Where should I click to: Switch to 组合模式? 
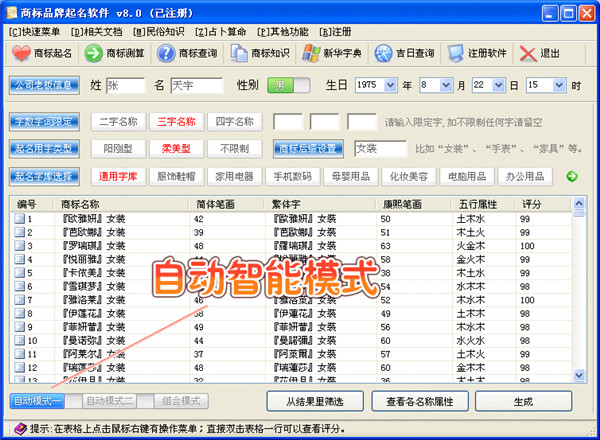click(181, 401)
